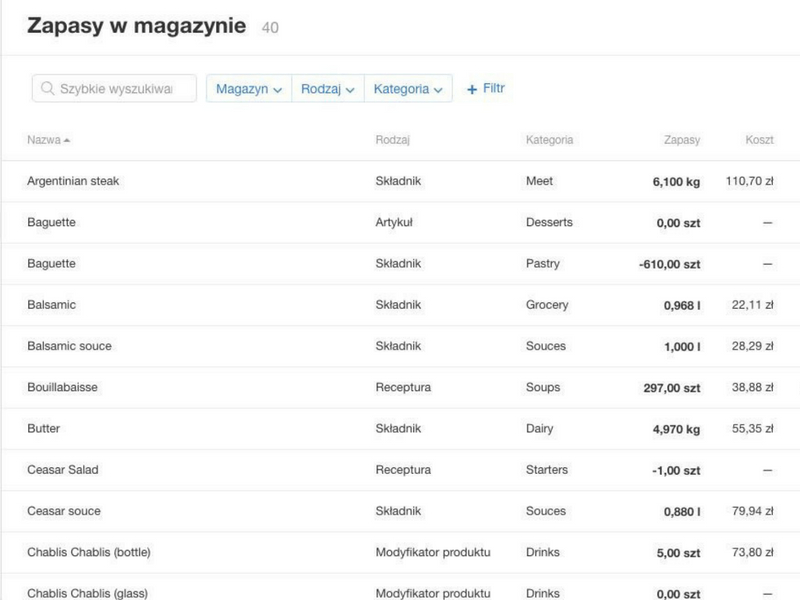Click the Meet category cell

click(539, 181)
